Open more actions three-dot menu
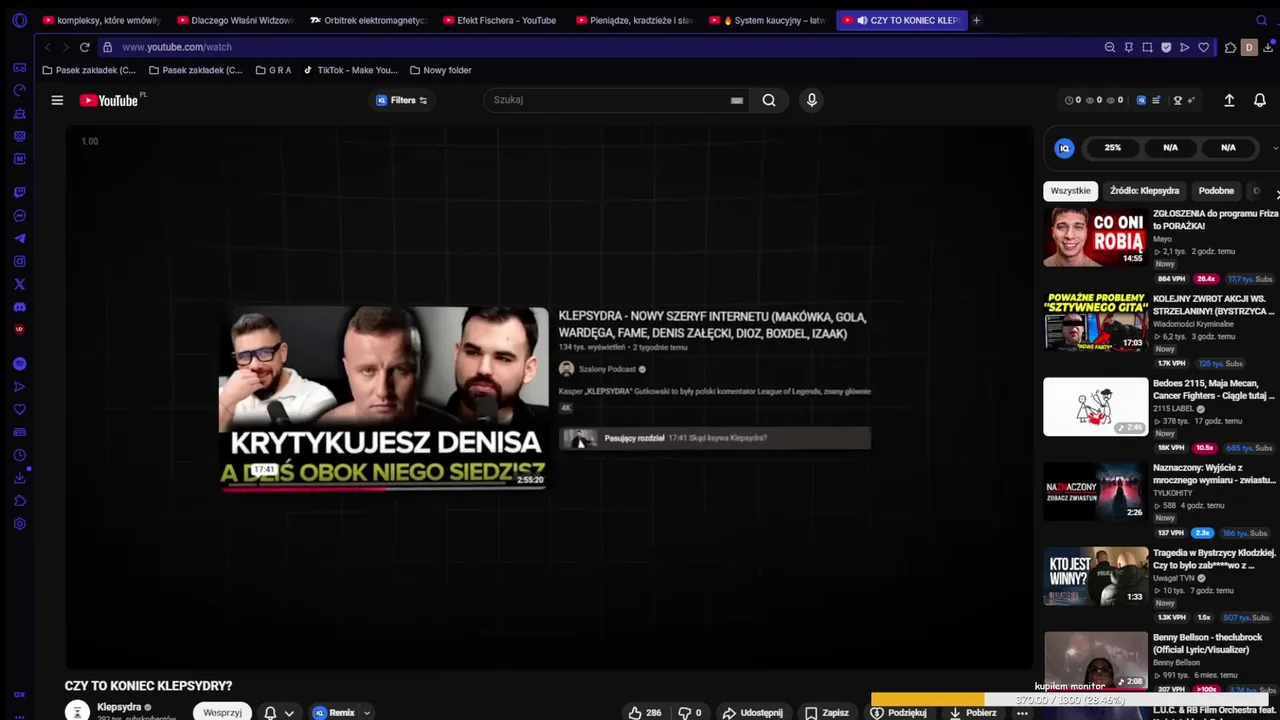1280x720 pixels. 1022,713
